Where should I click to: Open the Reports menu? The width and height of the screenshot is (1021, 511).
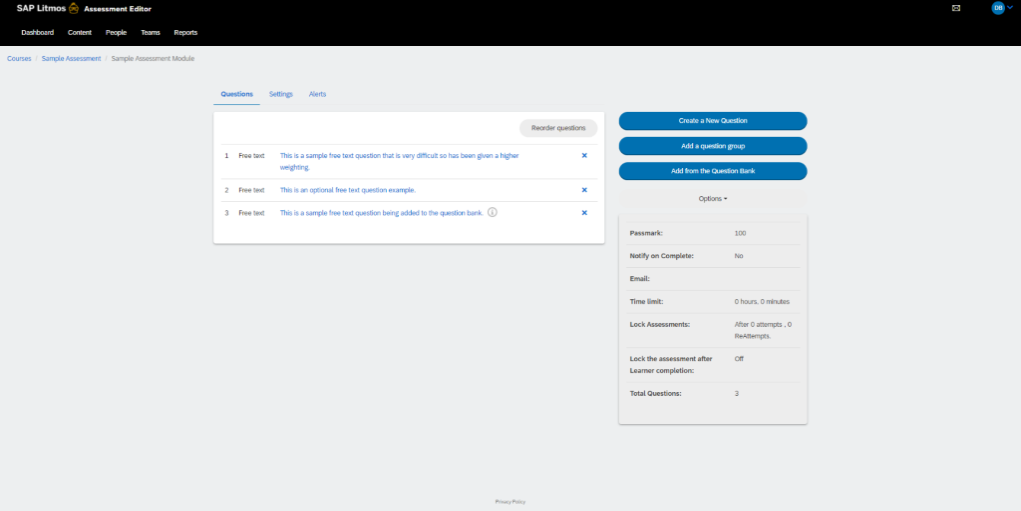click(186, 33)
